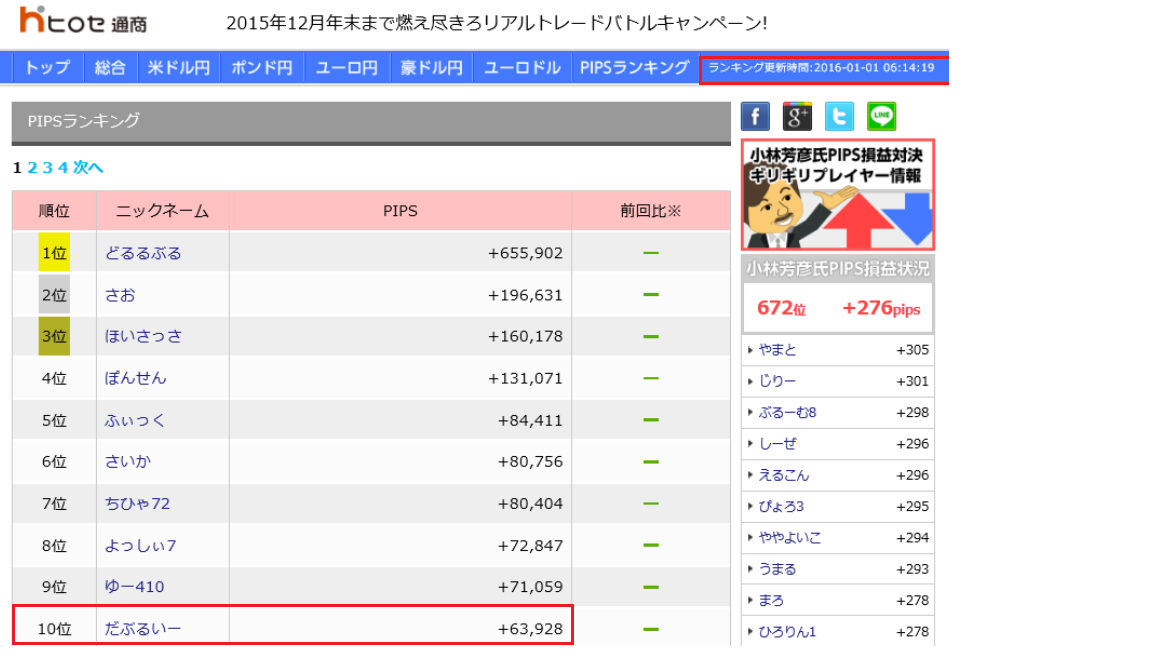Switch to the 総合 ranking tab
Viewport: 1158px width, 670px height.
110,68
